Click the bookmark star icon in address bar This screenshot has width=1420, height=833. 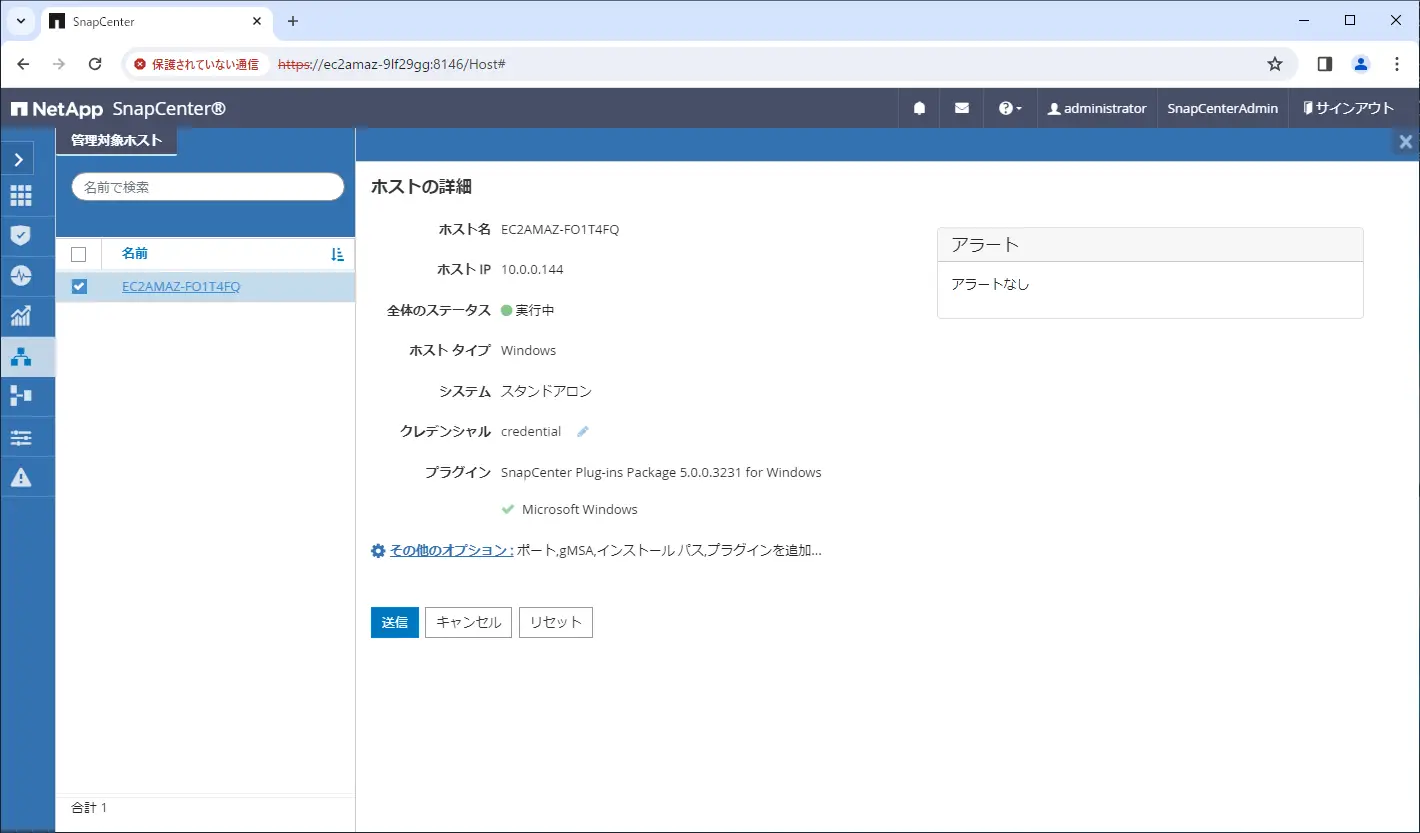tap(1275, 64)
